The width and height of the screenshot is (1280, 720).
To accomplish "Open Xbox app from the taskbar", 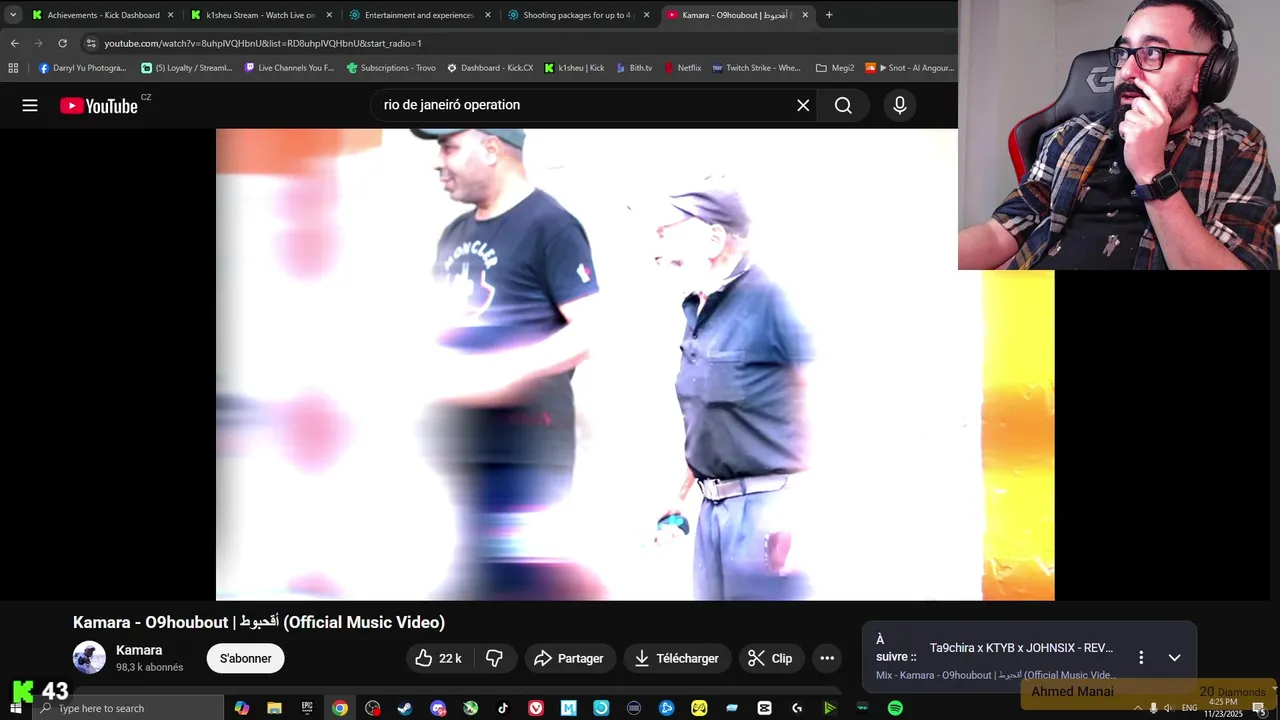I will (x=470, y=708).
